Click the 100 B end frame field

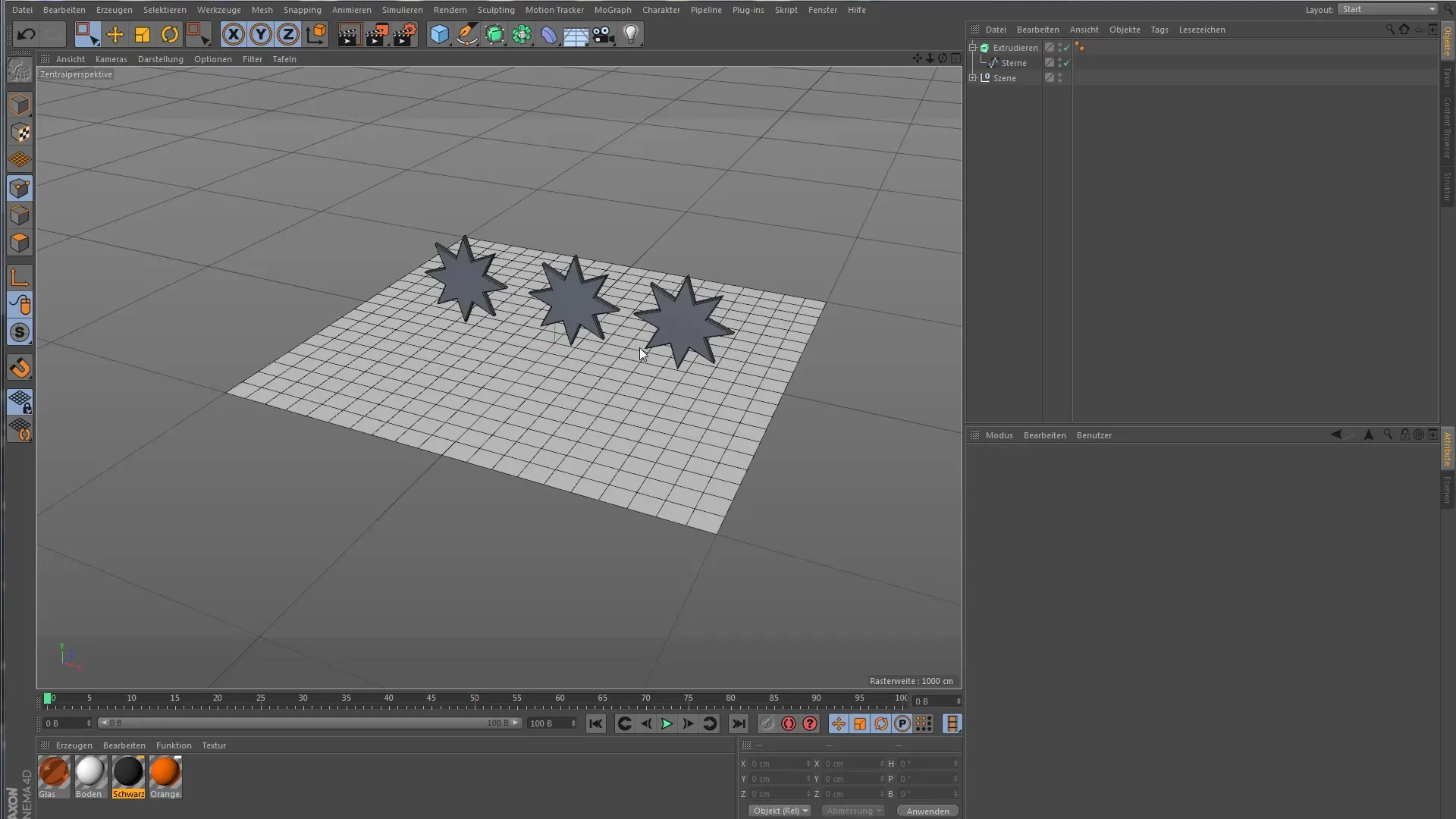551,723
